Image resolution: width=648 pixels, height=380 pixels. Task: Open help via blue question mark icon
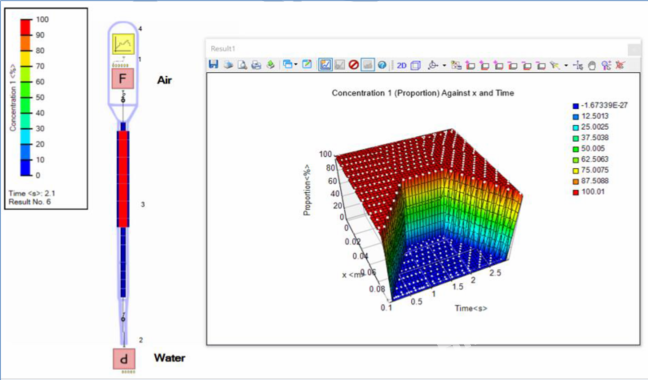[382, 65]
